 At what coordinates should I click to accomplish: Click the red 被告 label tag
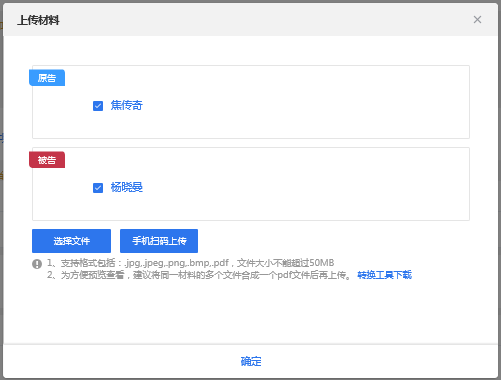[x=47, y=160]
